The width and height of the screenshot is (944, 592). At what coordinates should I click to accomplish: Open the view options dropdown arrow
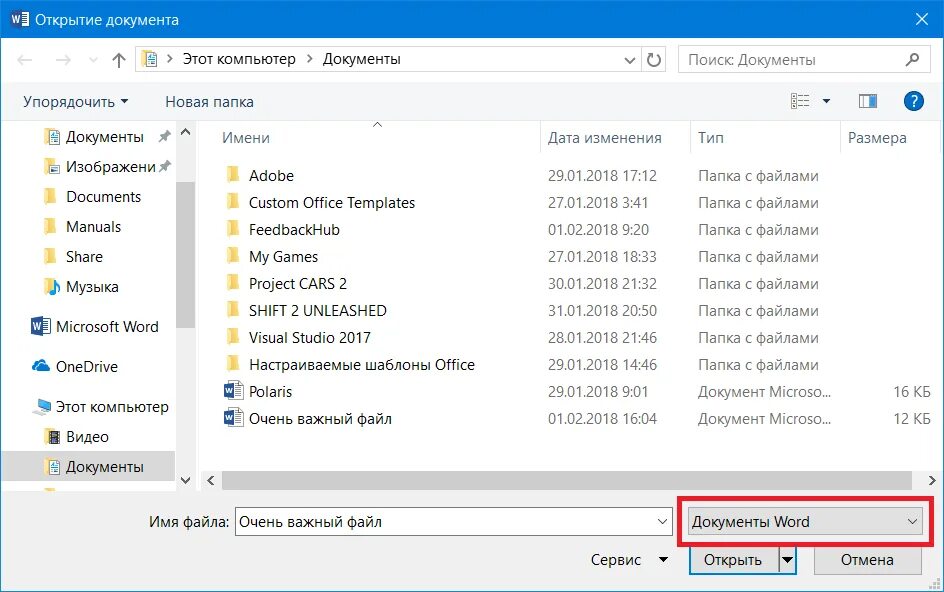(827, 101)
